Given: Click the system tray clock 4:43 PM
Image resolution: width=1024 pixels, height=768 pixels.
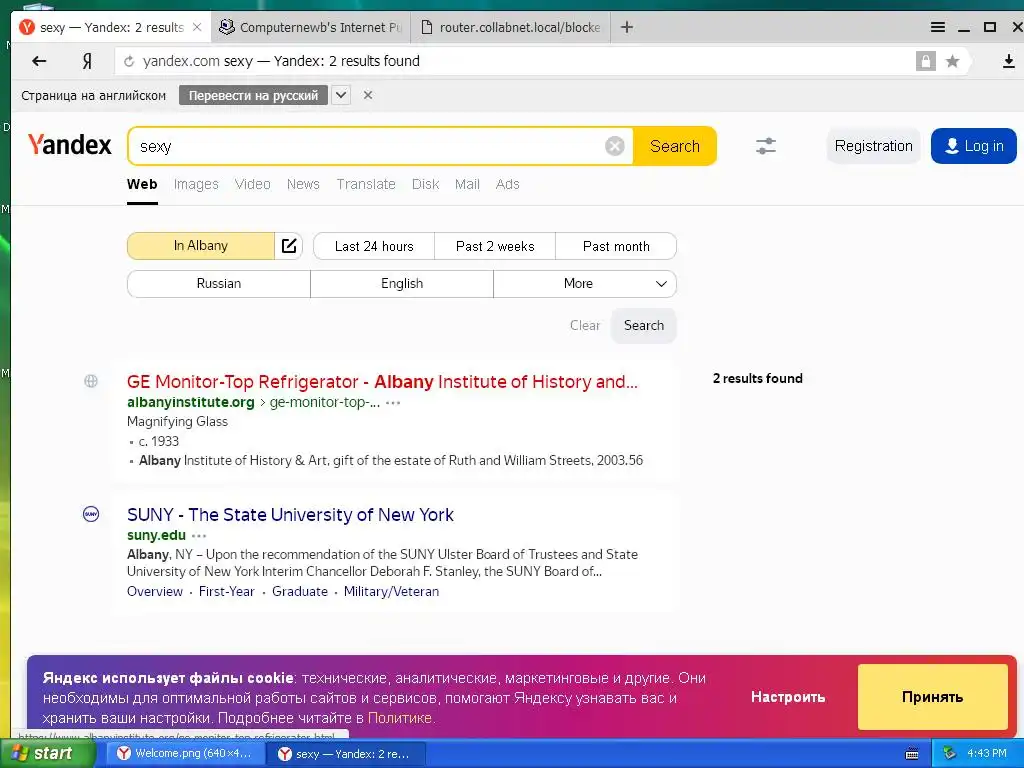Looking at the screenshot, I should point(986,754).
